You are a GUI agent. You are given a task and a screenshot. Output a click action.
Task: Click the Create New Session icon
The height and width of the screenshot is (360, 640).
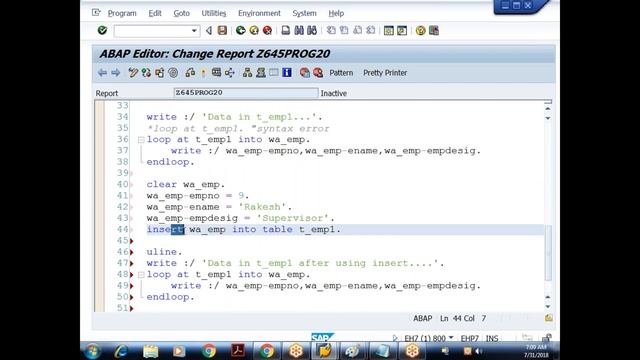(x=389, y=31)
